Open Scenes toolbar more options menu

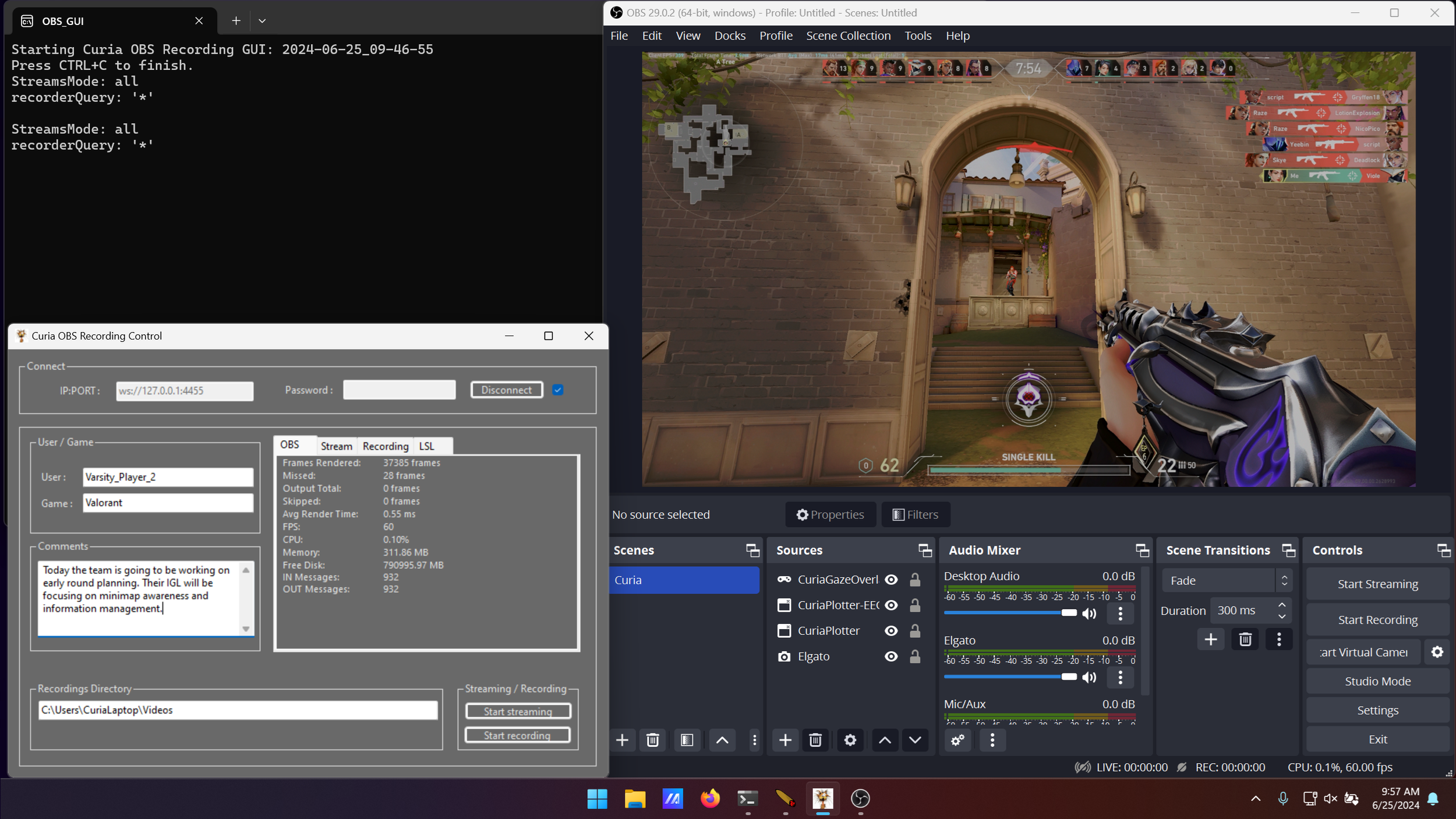(754, 740)
